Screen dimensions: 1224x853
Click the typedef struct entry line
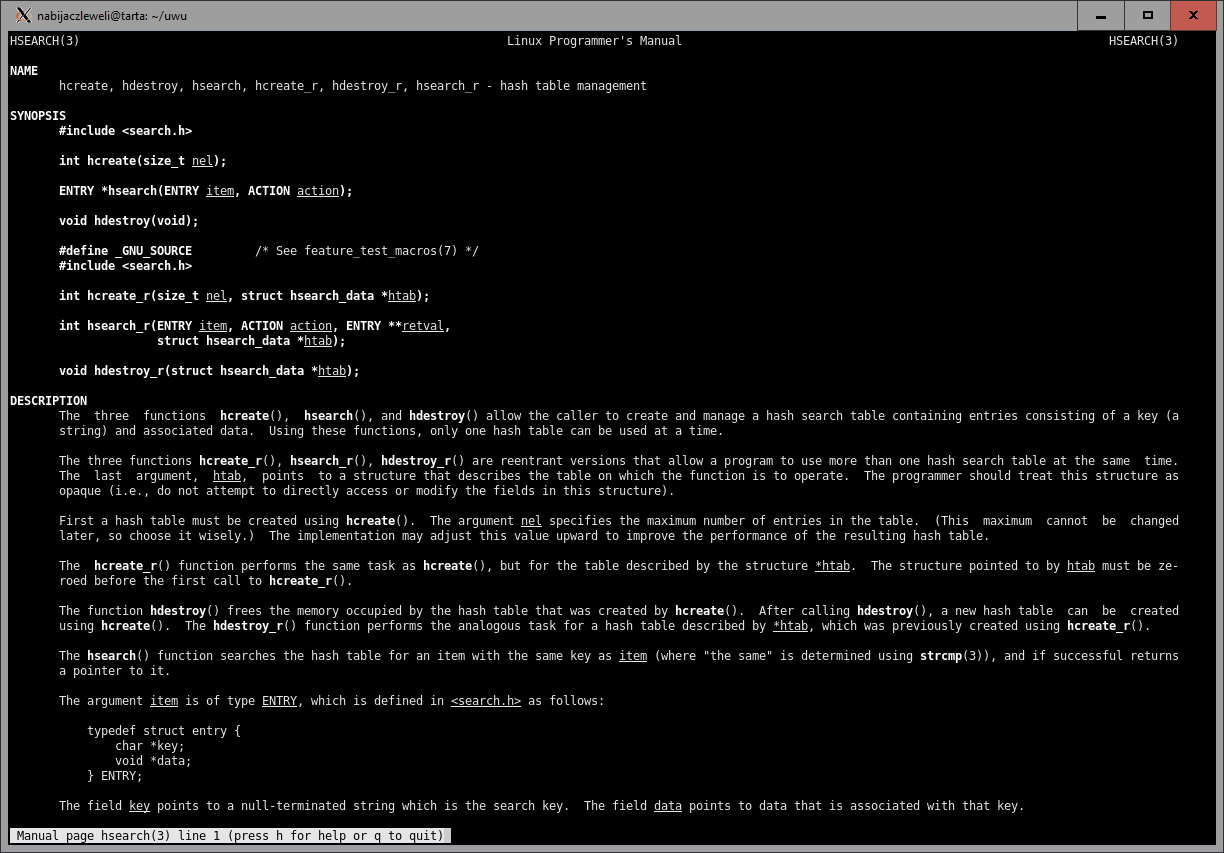(x=164, y=731)
